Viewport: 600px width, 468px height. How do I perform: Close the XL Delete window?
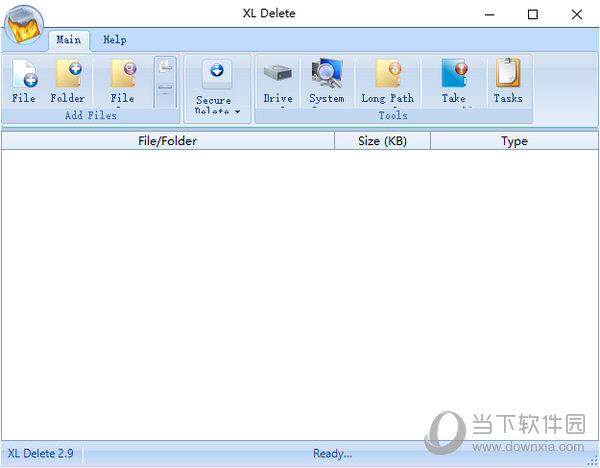(x=577, y=15)
